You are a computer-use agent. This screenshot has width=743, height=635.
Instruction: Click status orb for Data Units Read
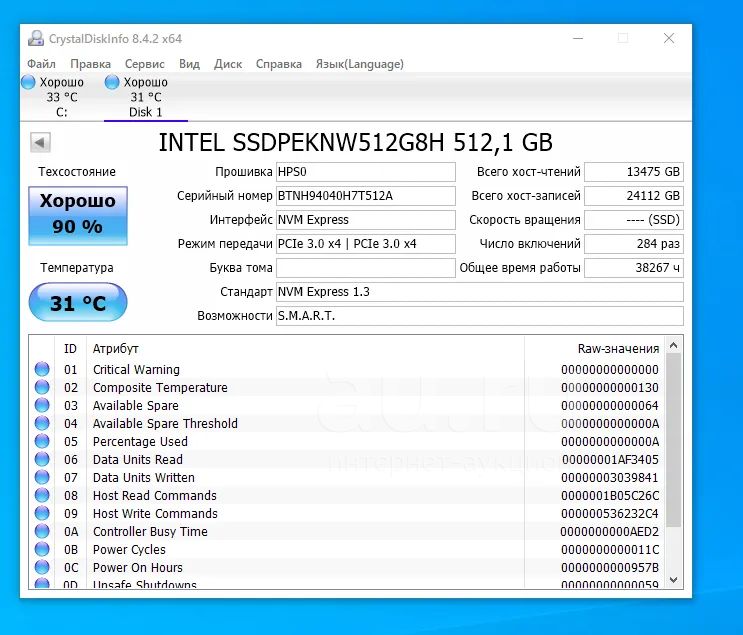pyautogui.click(x=42, y=459)
